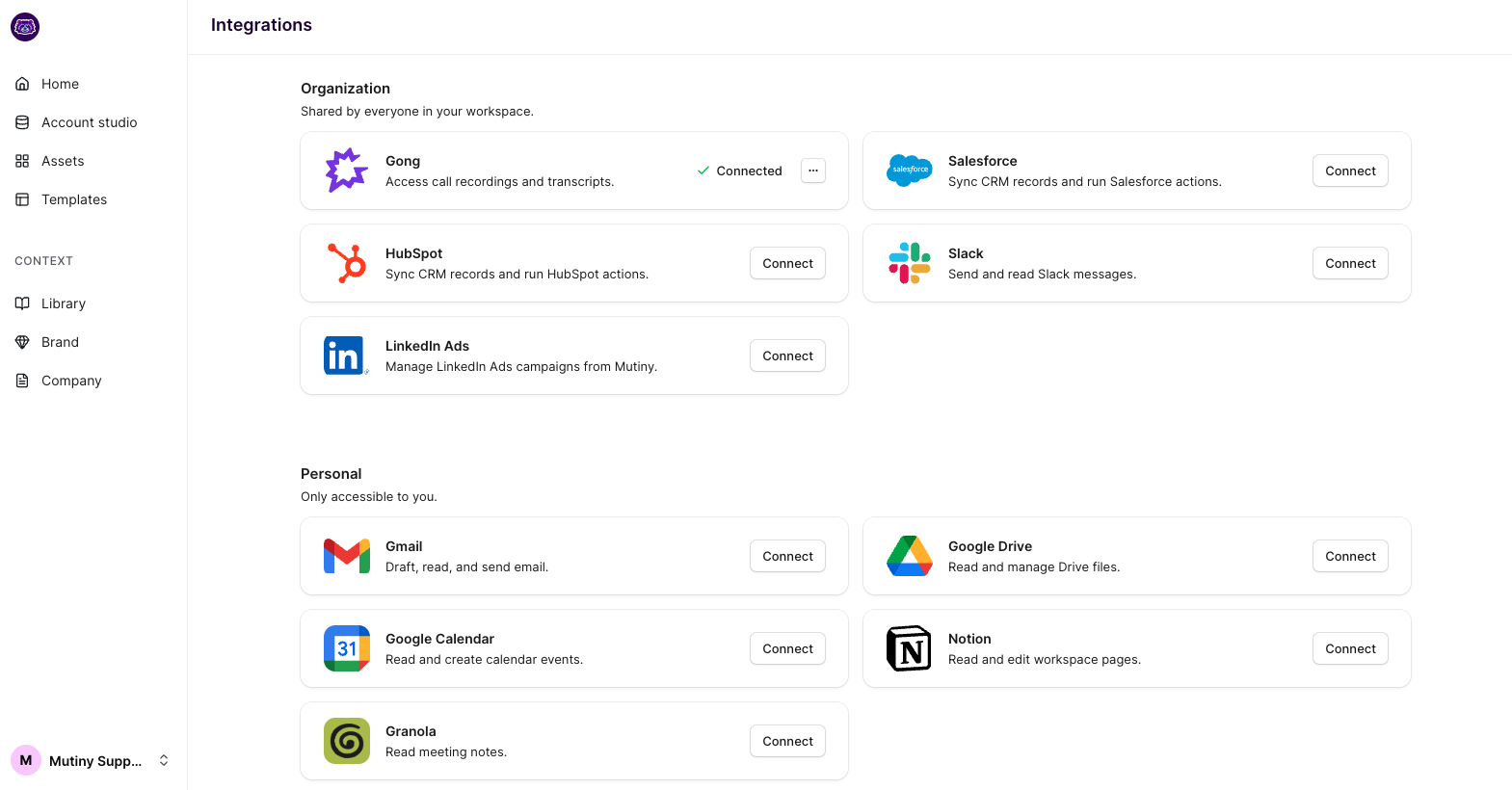
Task: Click the Gong integration name
Action: (403, 161)
